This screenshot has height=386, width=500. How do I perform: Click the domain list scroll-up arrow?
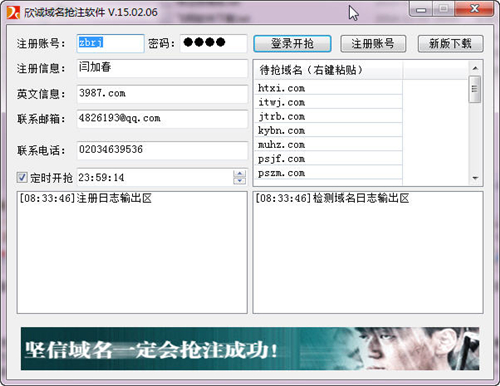coord(475,68)
